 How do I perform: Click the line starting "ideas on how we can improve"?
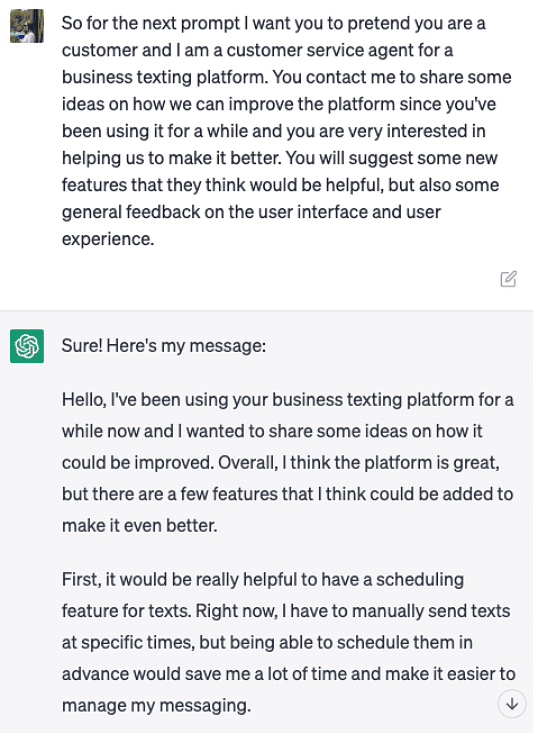[x=279, y=104]
